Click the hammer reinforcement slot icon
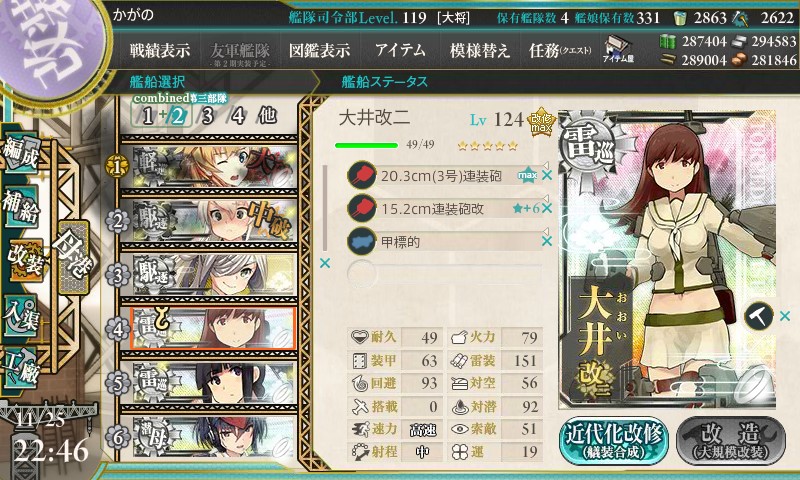Viewport: 800px width, 480px height. point(759,316)
